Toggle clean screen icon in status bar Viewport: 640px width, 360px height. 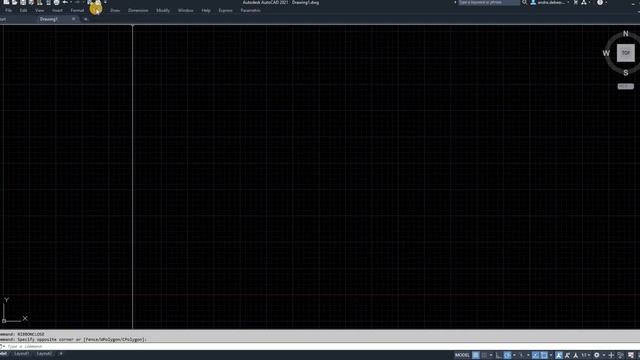(631, 355)
